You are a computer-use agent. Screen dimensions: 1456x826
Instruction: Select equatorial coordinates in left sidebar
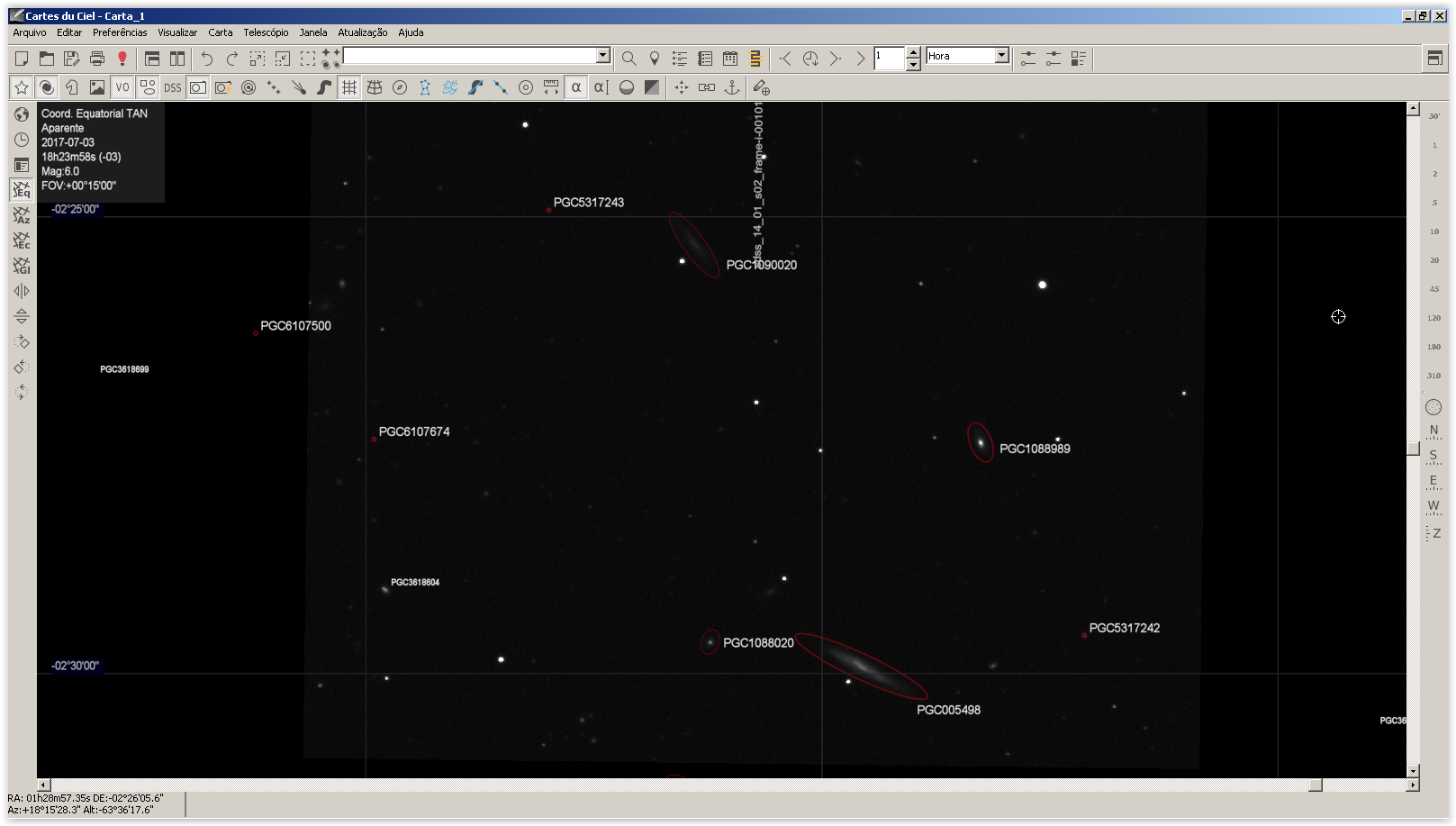(x=22, y=190)
